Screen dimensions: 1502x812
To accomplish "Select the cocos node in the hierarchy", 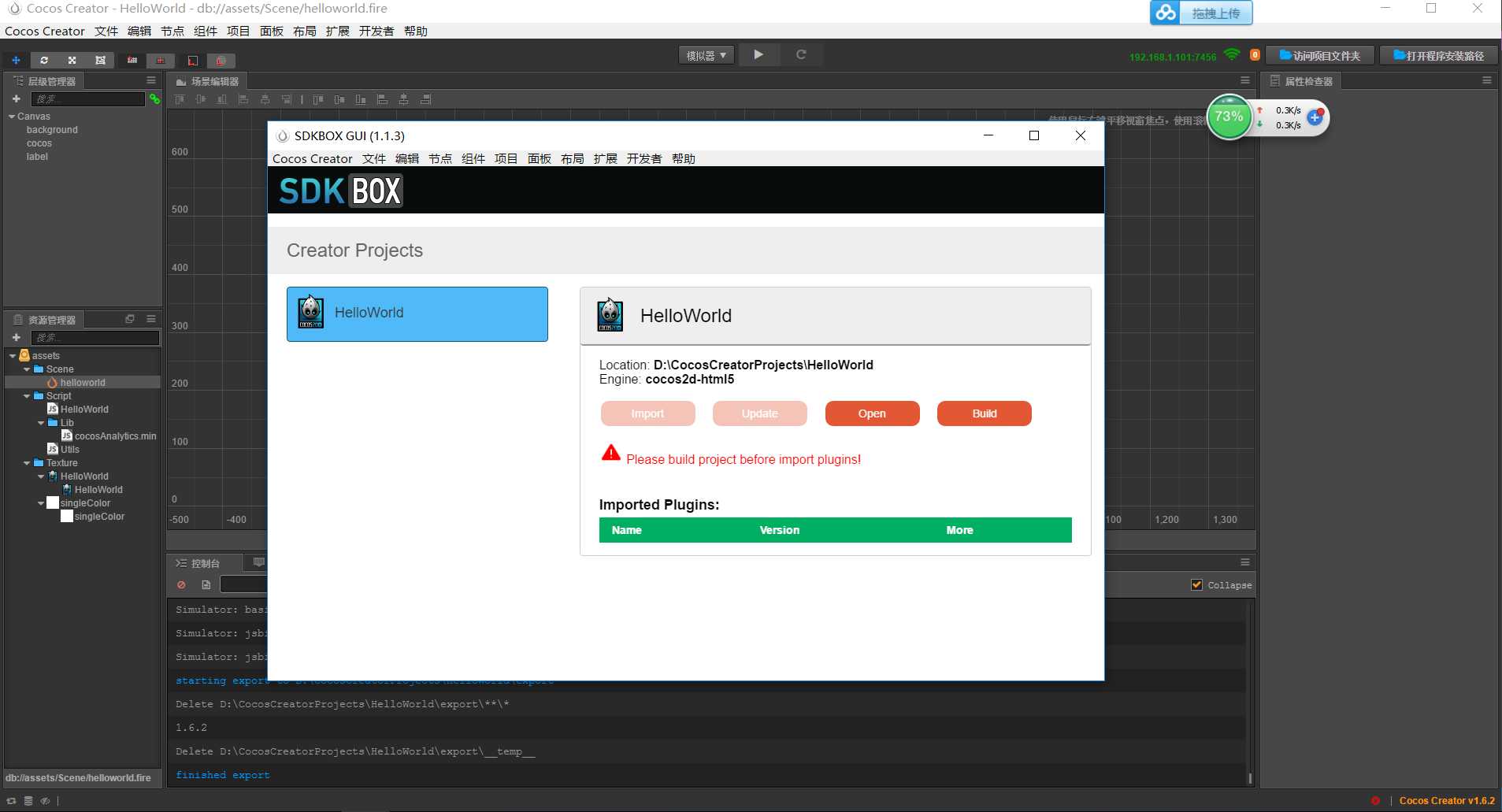I will [39, 143].
